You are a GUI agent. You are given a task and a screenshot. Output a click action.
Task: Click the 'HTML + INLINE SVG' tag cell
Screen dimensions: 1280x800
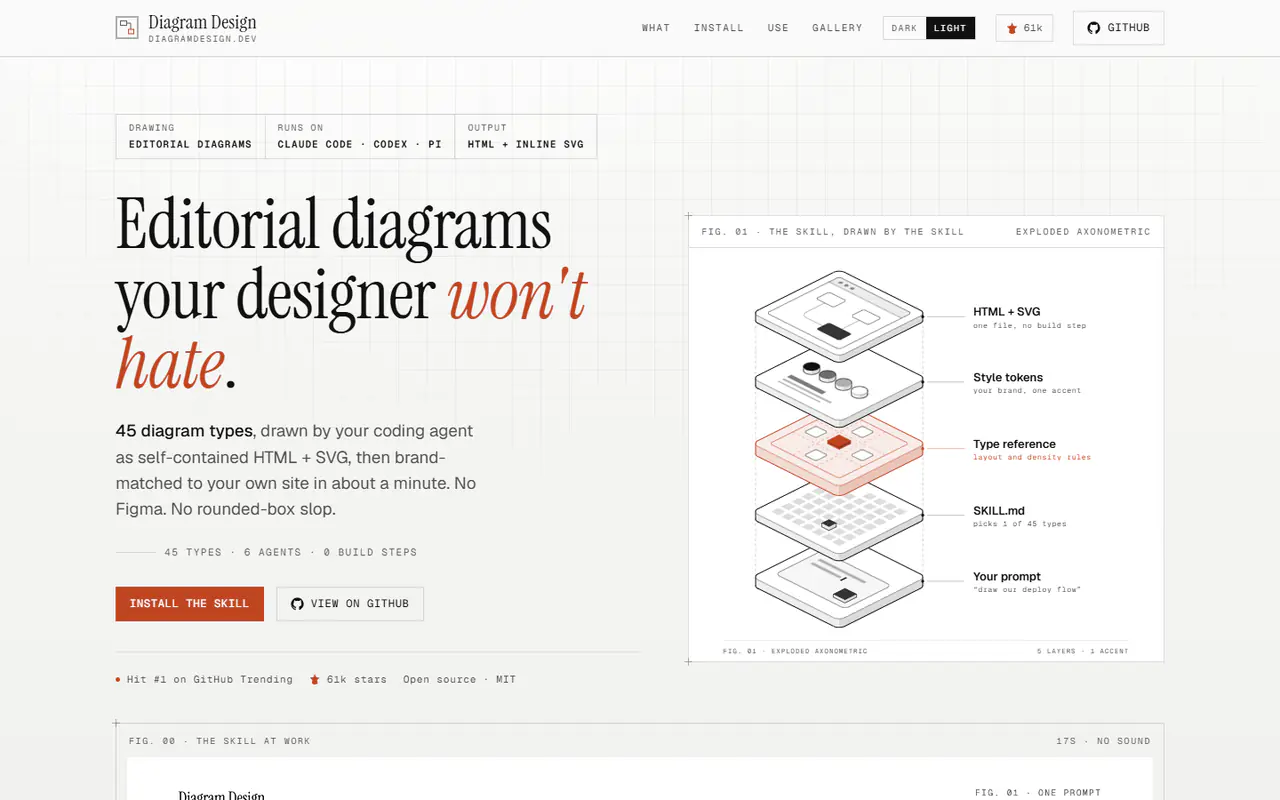pos(526,137)
